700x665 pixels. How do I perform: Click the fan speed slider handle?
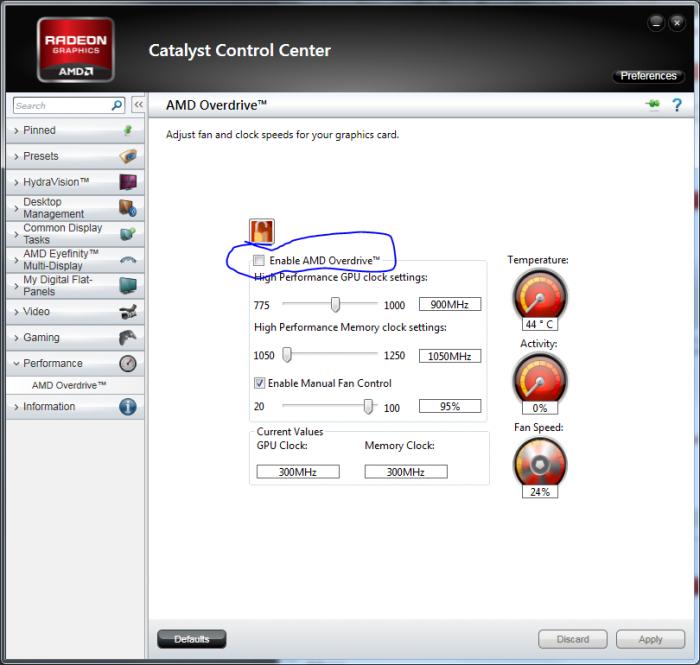click(x=368, y=406)
